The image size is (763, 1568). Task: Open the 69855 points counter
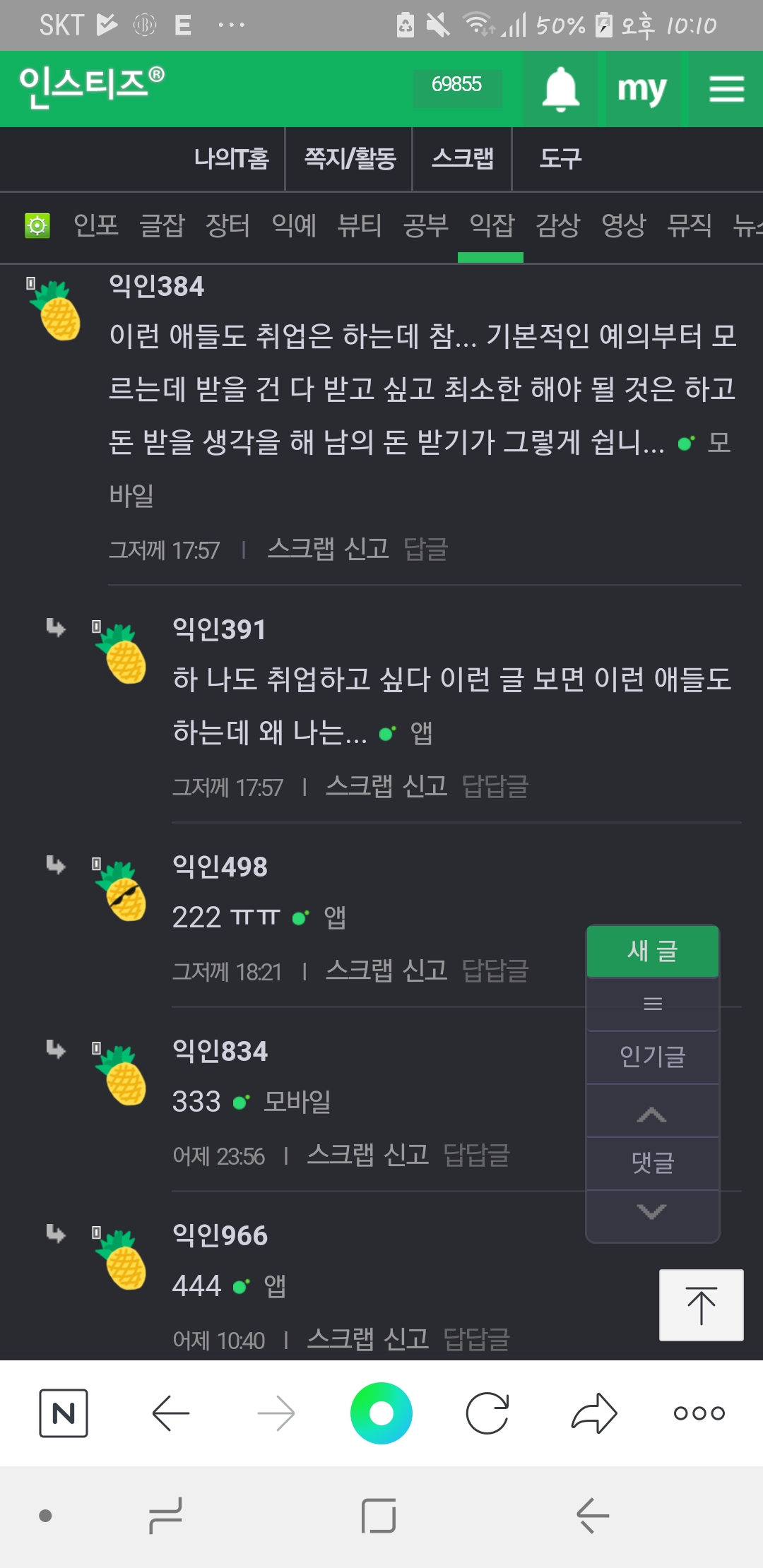[x=456, y=85]
